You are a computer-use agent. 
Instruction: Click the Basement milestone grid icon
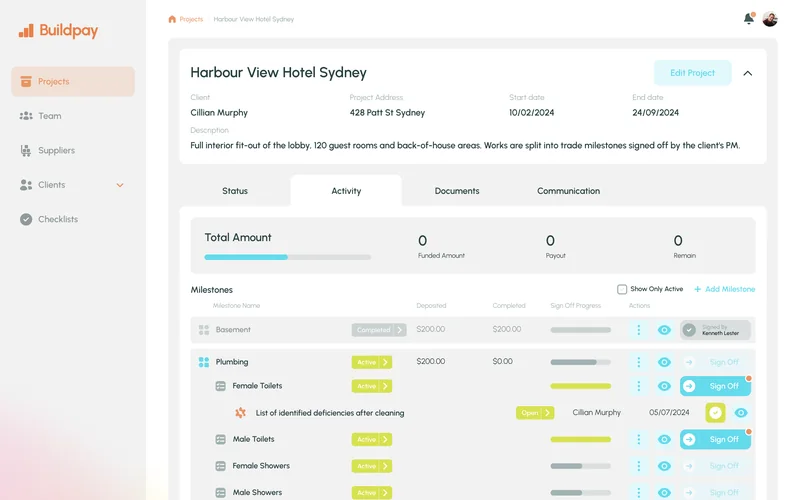(x=204, y=330)
